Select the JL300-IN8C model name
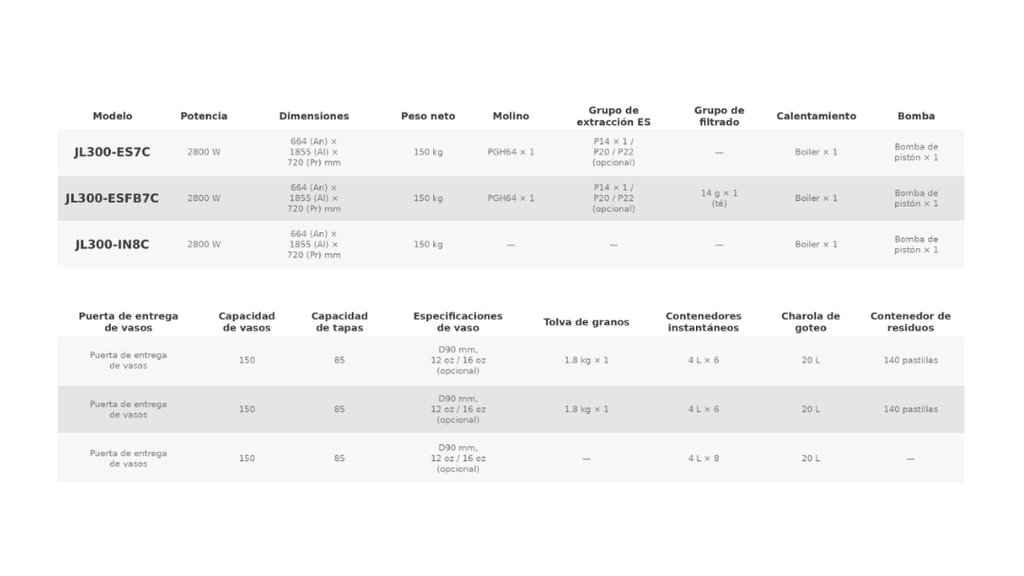The width and height of the screenshot is (1024, 576). (x=112, y=244)
